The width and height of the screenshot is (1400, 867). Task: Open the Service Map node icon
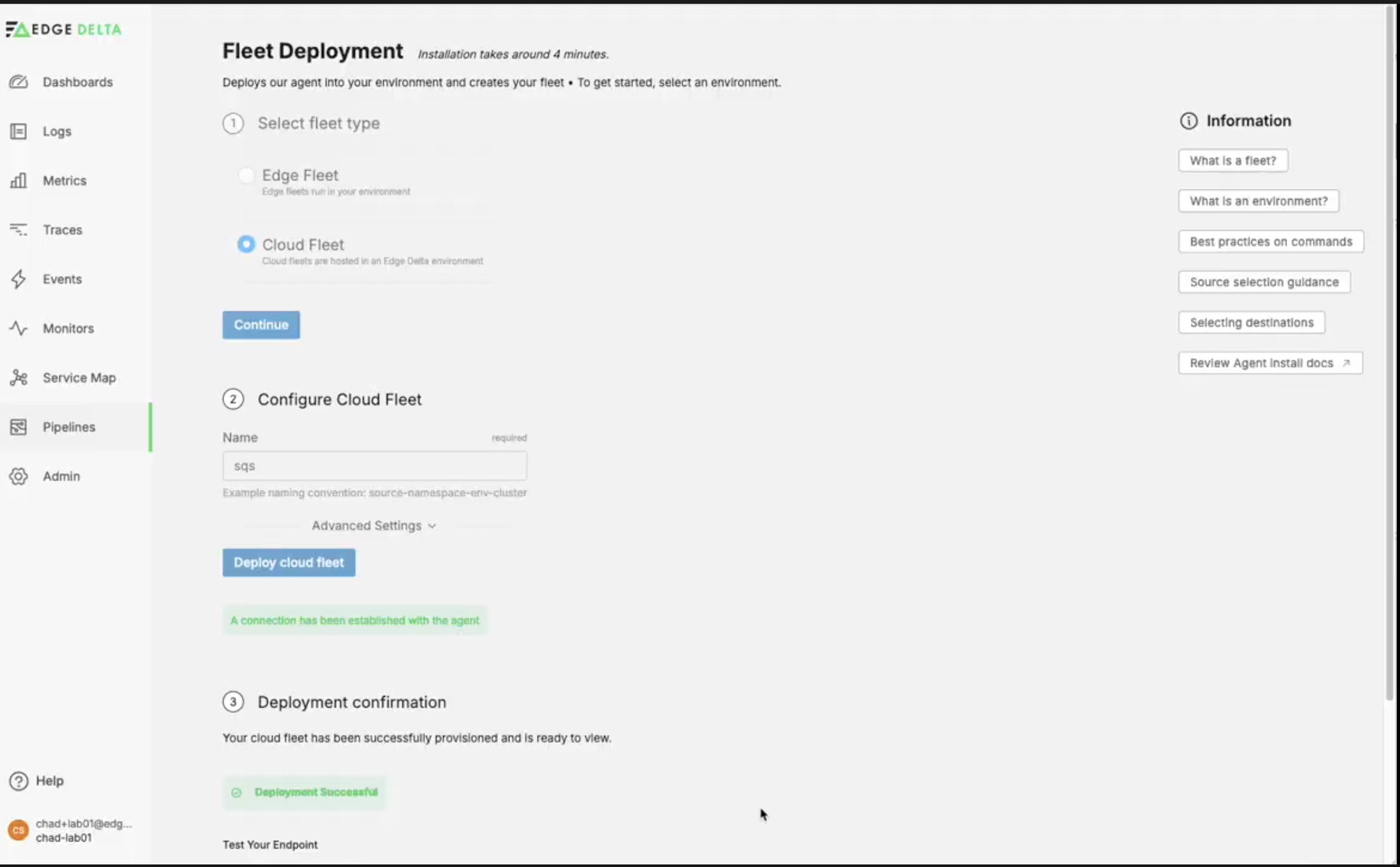18,377
